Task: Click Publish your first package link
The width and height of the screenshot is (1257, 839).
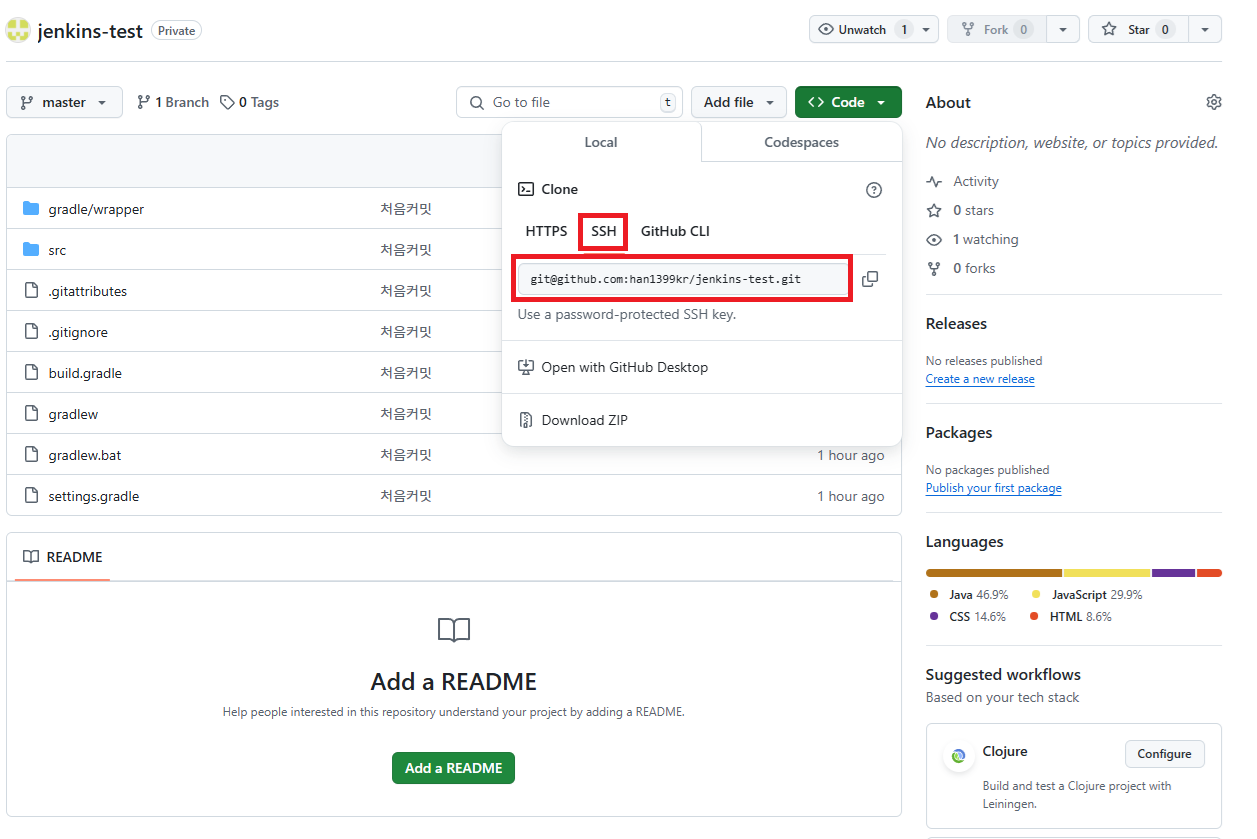Action: 994,488
